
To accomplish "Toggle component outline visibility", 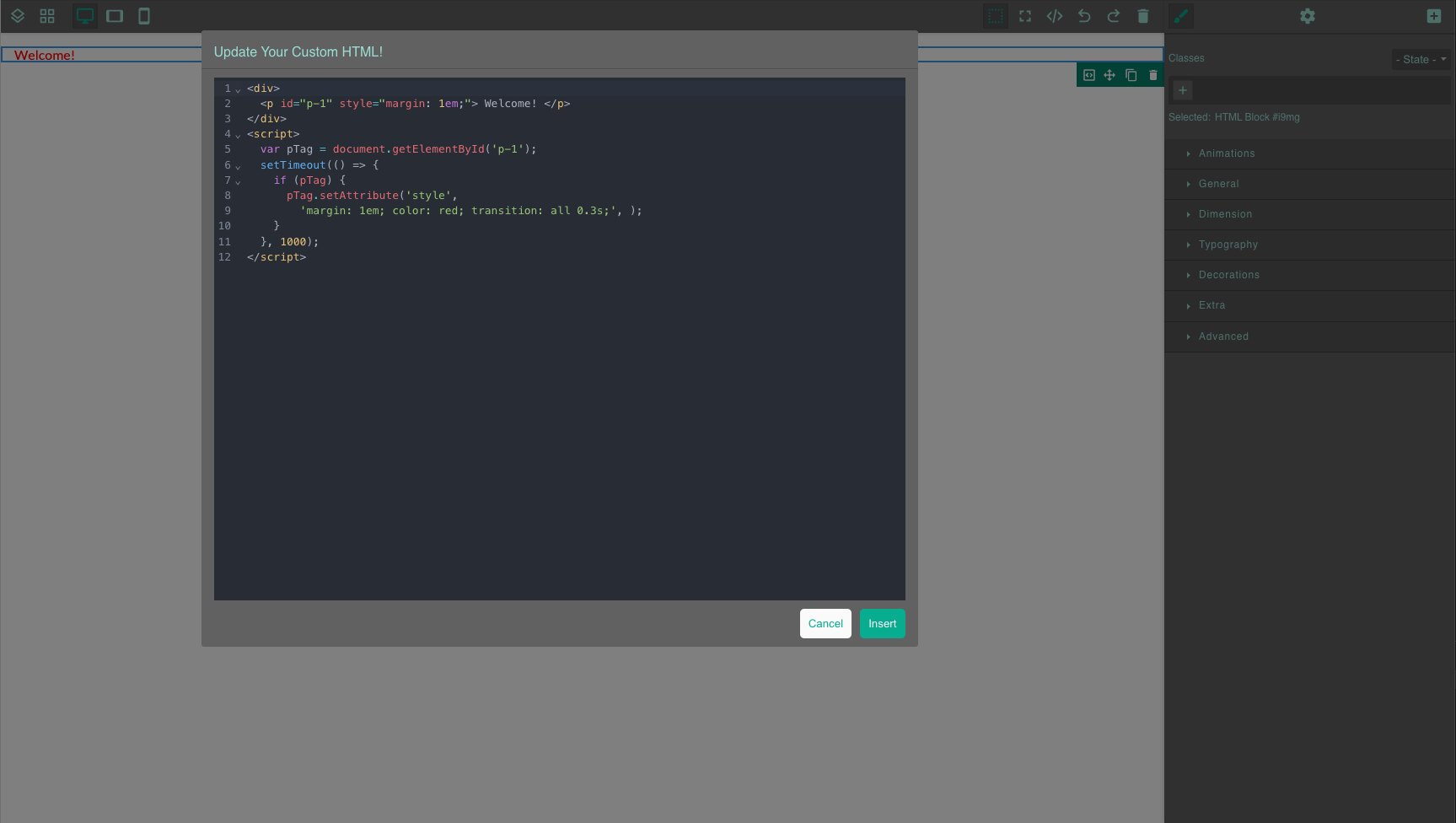I will tap(996, 16).
